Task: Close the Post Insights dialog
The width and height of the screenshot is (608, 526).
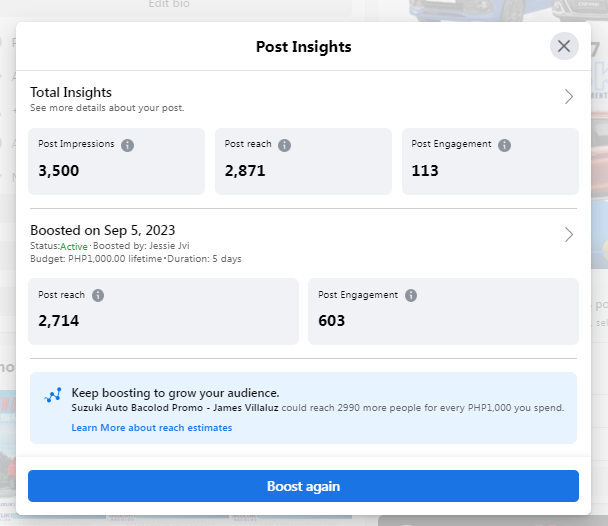Action: [564, 46]
